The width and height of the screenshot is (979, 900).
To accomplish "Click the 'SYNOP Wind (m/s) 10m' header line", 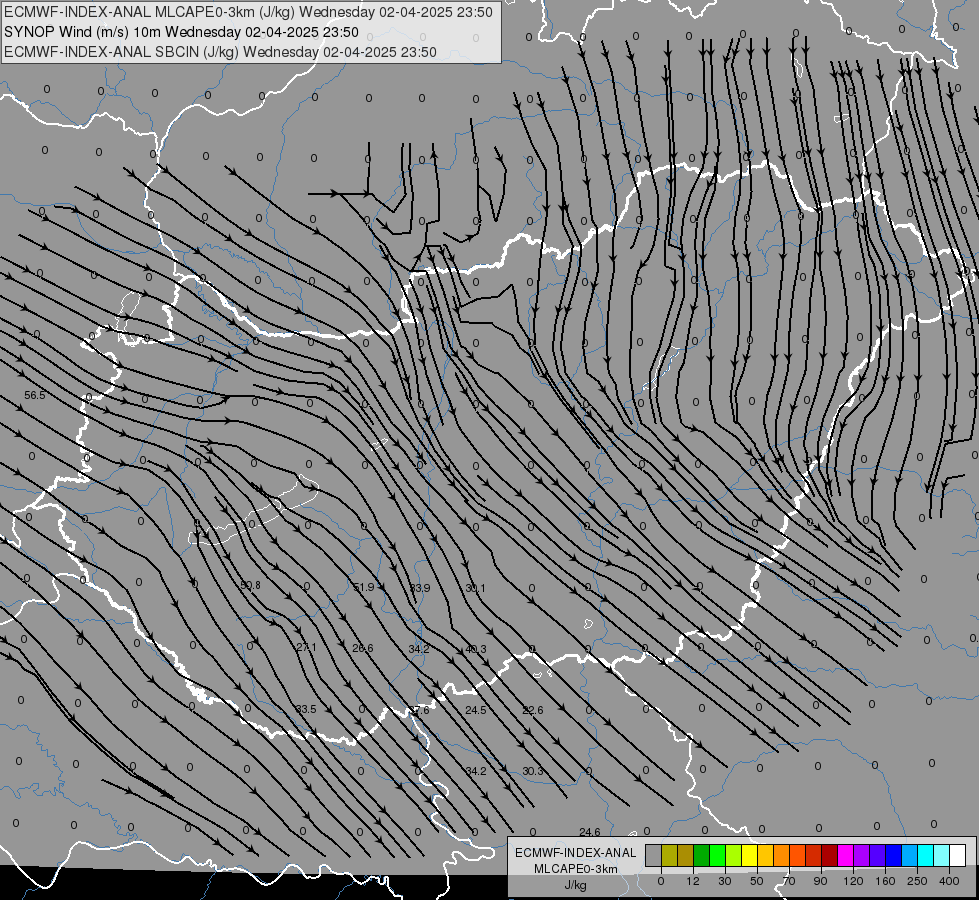I will pyautogui.click(x=181, y=32).
